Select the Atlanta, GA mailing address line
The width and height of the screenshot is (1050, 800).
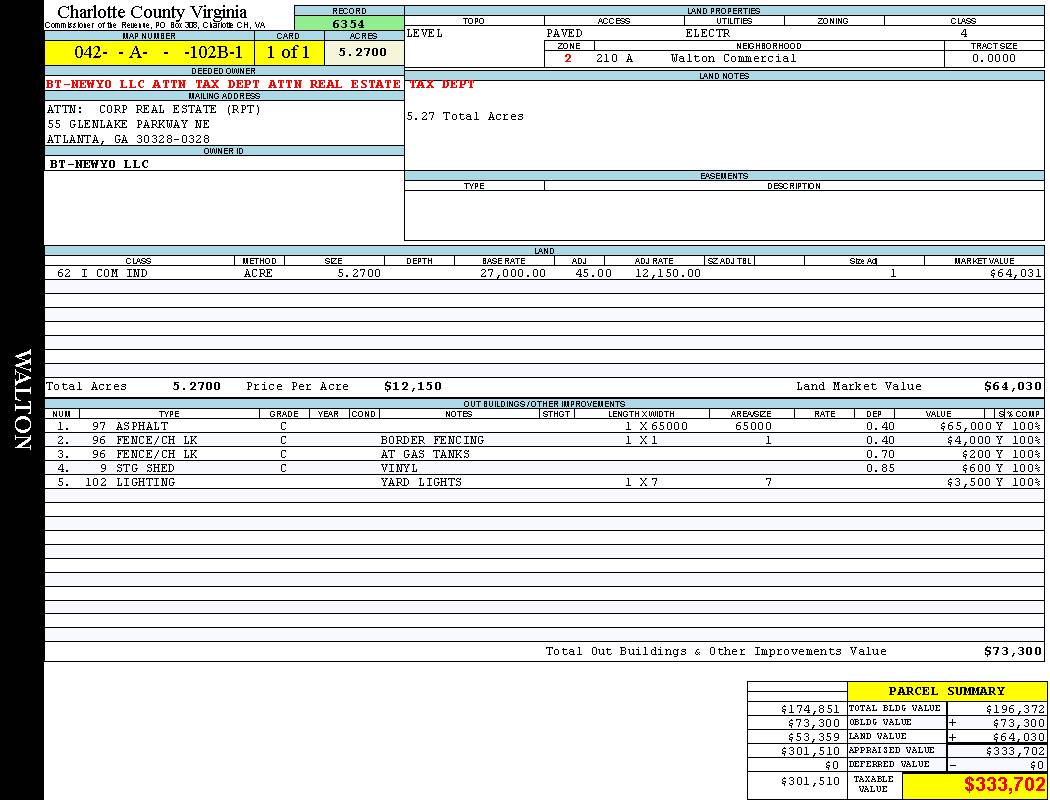129,139
